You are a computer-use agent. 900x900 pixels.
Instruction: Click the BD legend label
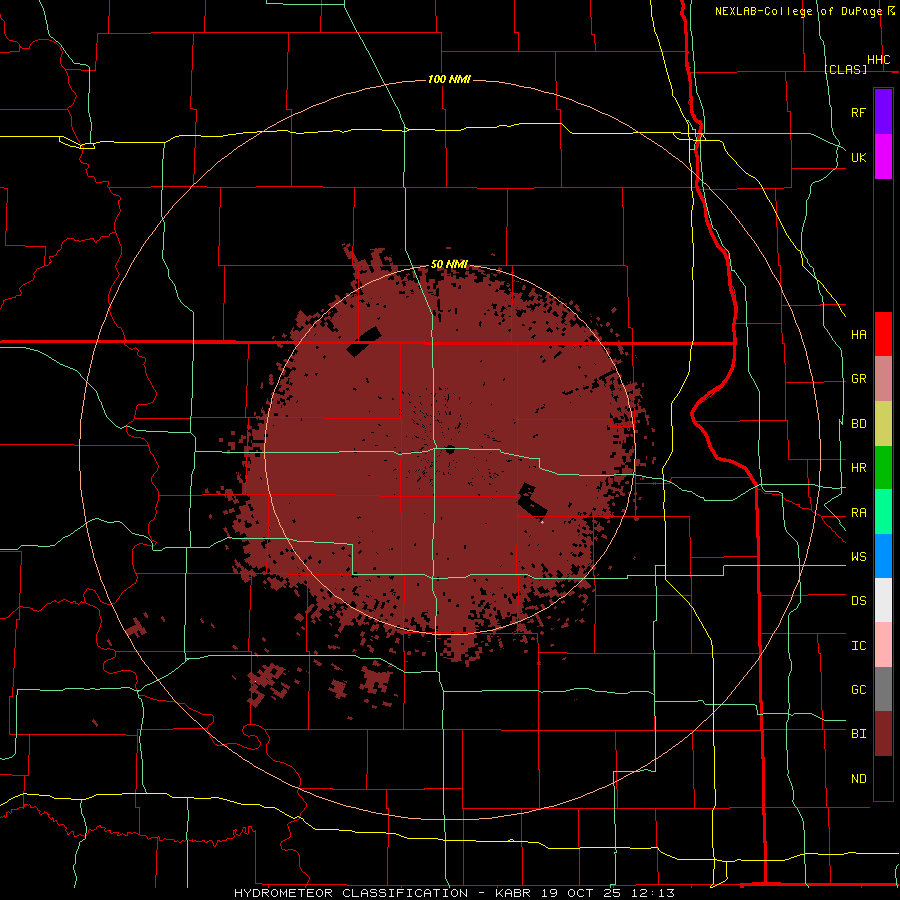(x=858, y=424)
